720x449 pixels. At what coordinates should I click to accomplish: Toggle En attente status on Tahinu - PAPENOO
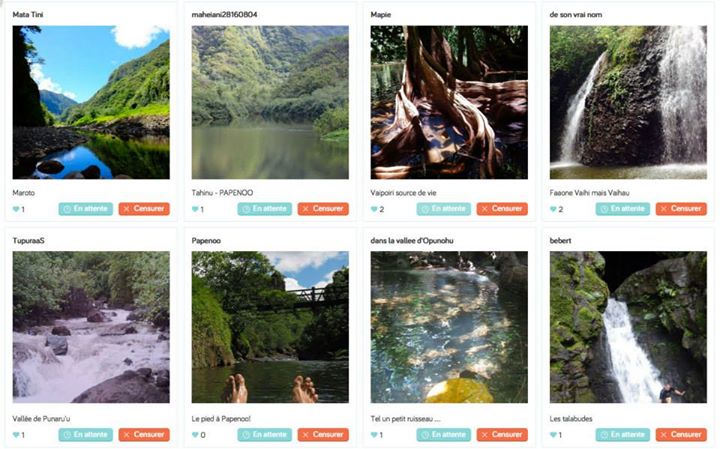click(264, 209)
